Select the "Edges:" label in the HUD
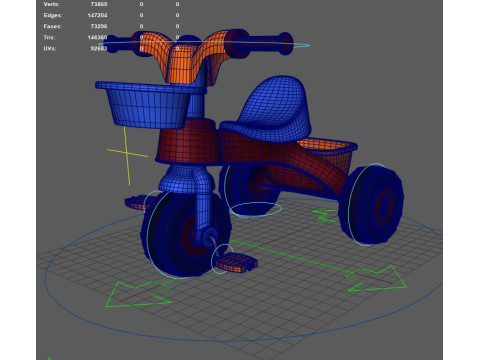The width and height of the screenshot is (480, 360). click(x=53, y=15)
